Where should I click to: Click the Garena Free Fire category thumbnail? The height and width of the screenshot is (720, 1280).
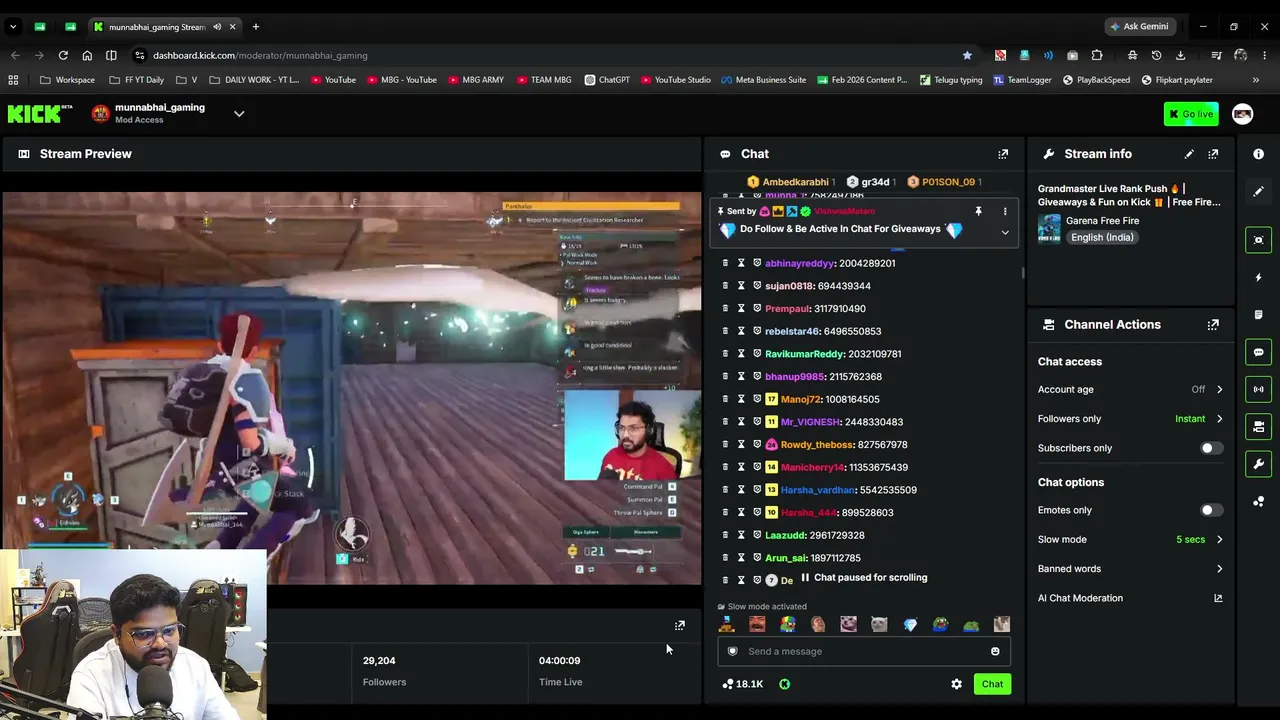1049,228
